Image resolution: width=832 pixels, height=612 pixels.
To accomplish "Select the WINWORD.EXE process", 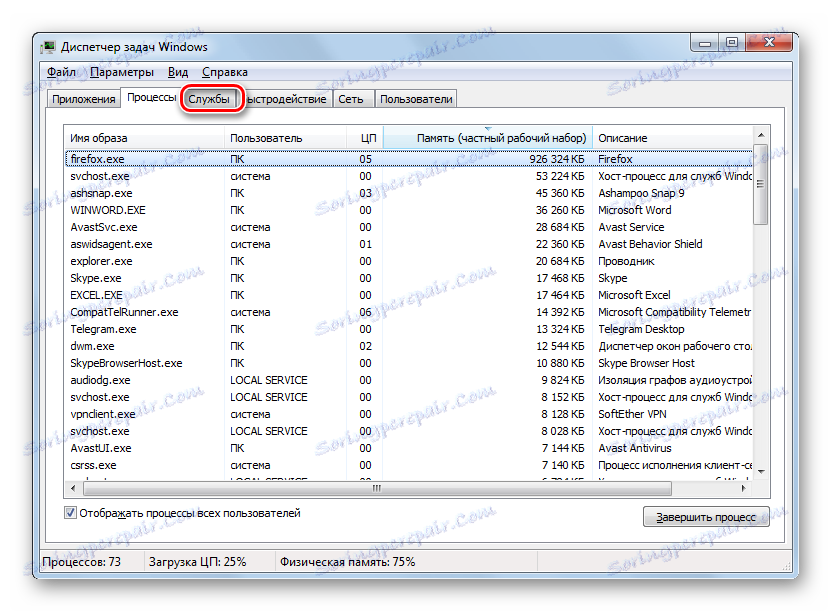I will pyautogui.click(x=409, y=210).
